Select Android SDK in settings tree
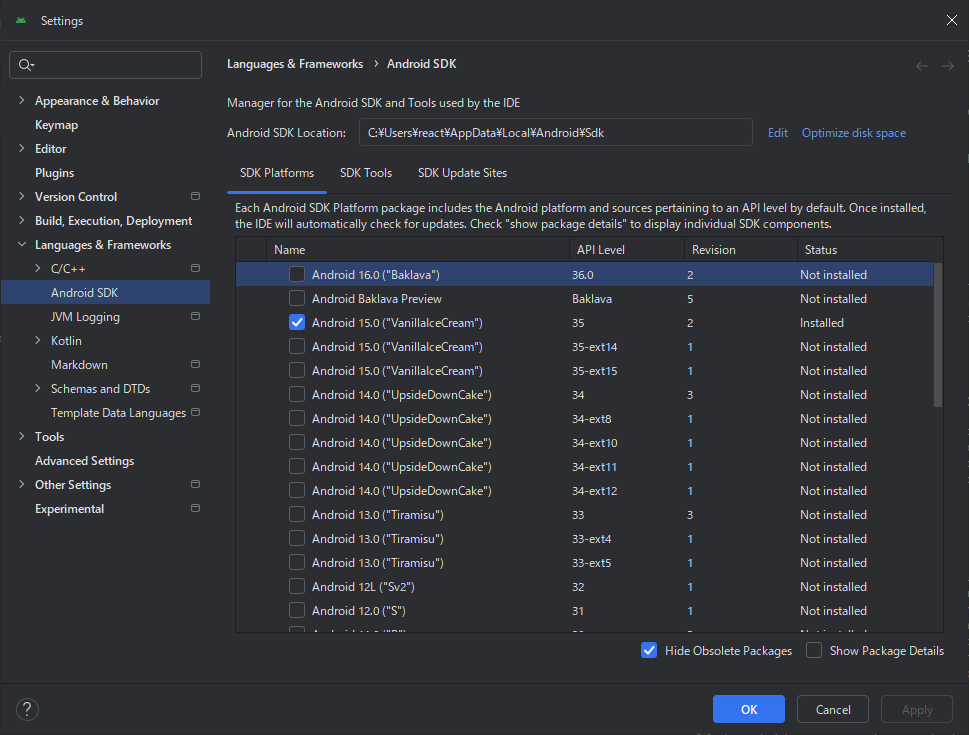The height and width of the screenshot is (735, 969). pyautogui.click(x=106, y=292)
